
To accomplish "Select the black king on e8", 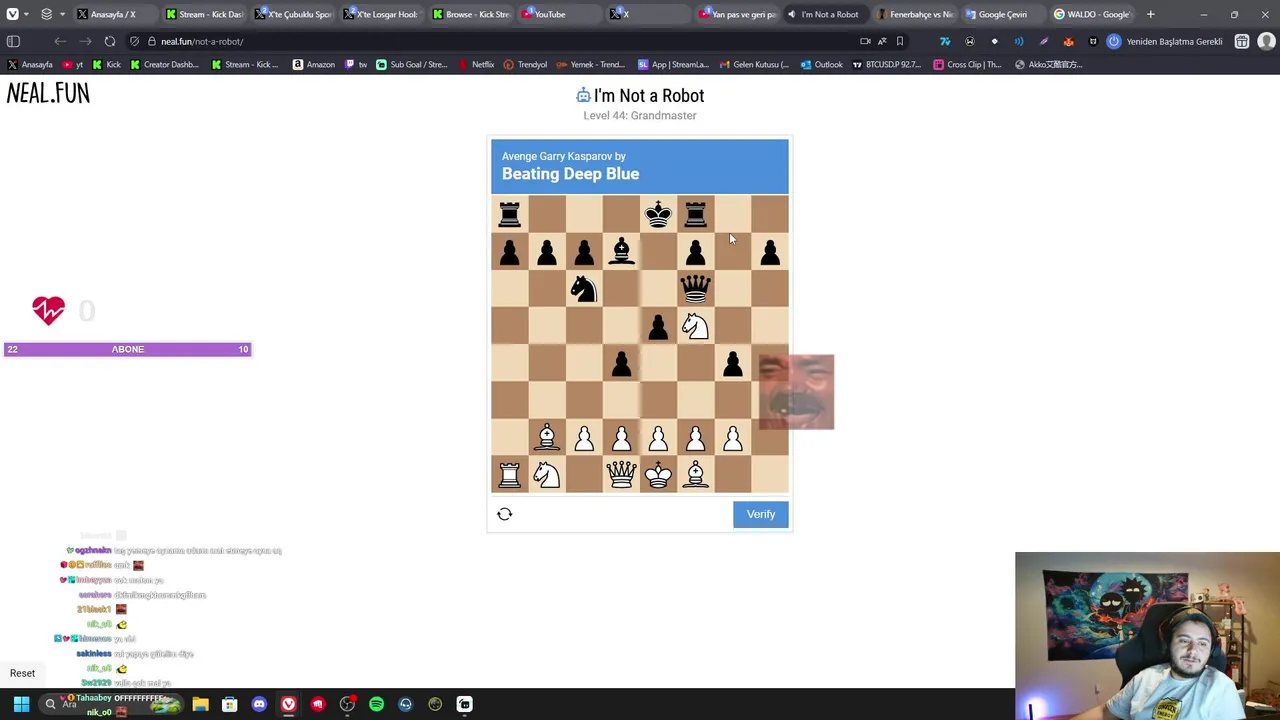I will pyautogui.click(x=658, y=213).
